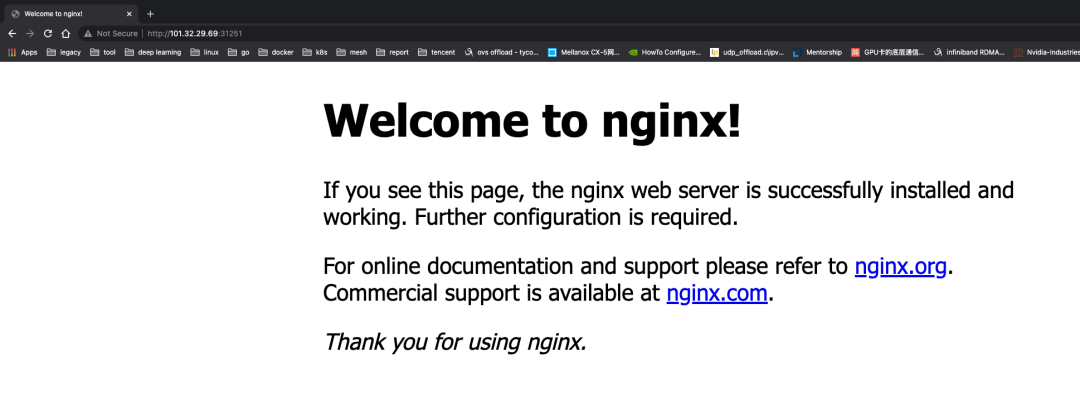This screenshot has width=1080, height=400.
Task: Open the docker bookmark folder
Action: 276,52
